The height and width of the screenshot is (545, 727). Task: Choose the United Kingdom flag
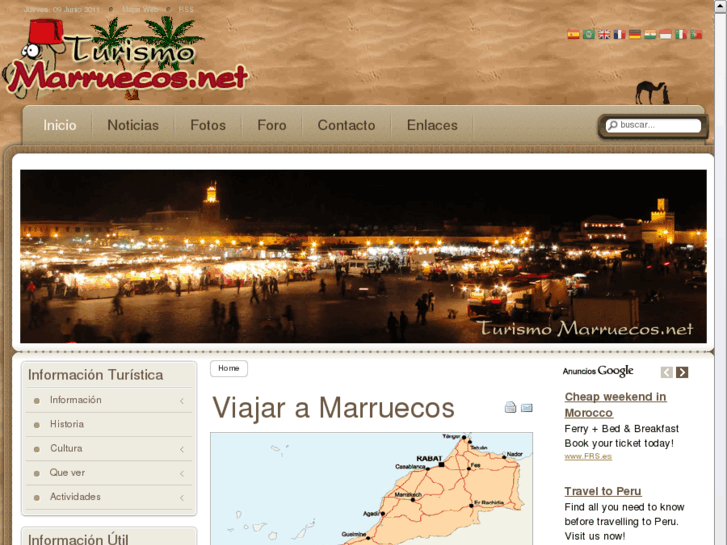click(x=604, y=34)
